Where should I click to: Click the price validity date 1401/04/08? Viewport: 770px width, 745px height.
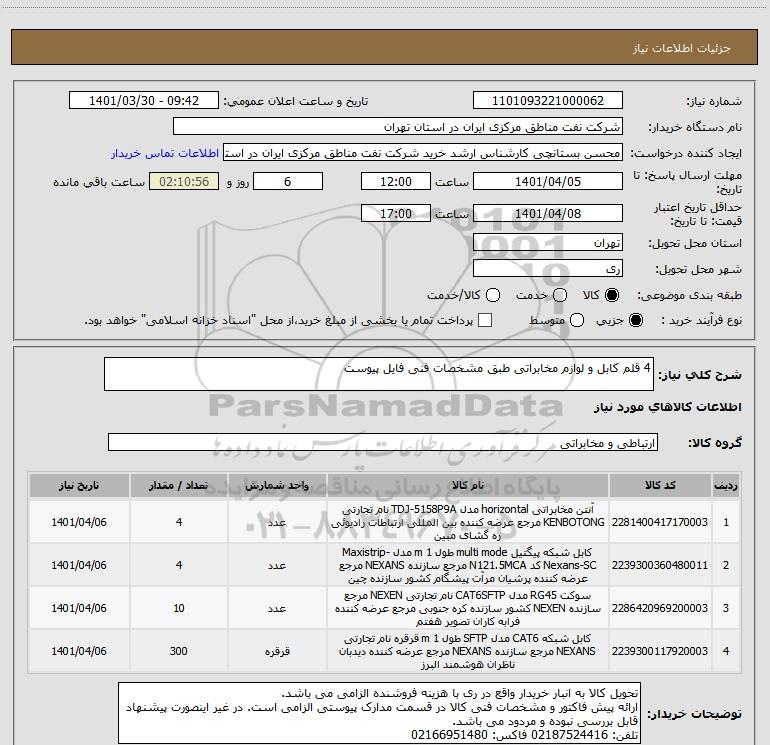(548, 213)
